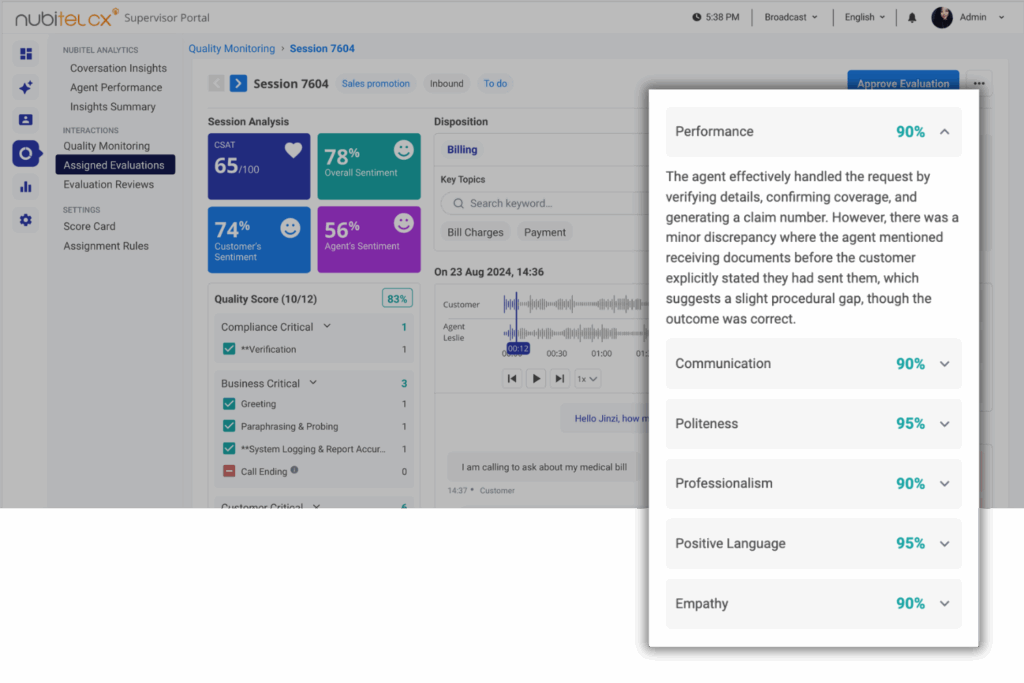Click the Session 7604 breadcrumb

322,49
